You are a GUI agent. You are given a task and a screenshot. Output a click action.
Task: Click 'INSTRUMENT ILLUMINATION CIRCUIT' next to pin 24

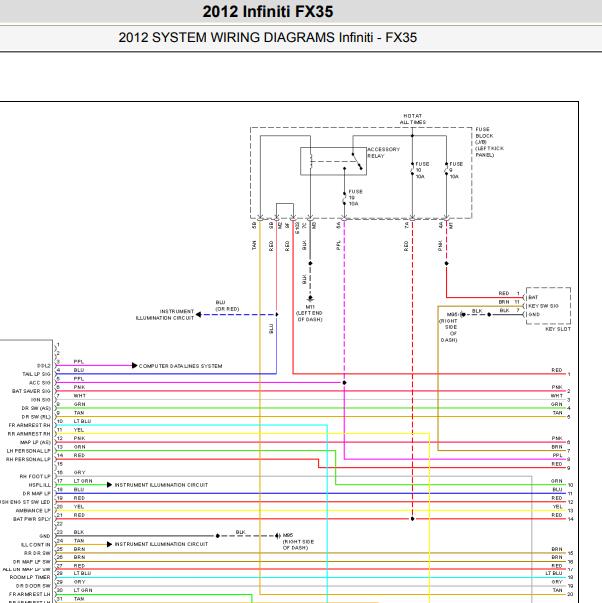[161, 544]
